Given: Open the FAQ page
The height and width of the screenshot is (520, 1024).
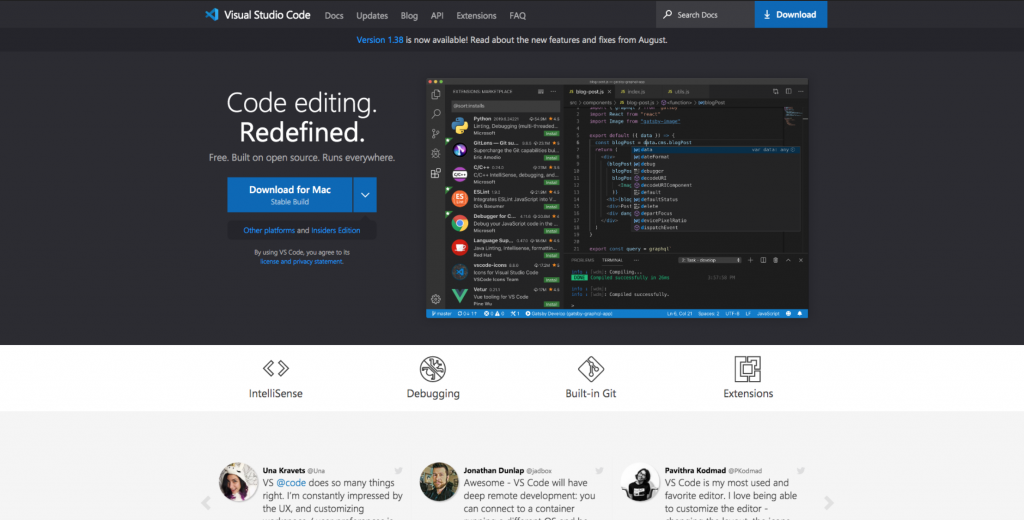Looking at the screenshot, I should coord(517,16).
